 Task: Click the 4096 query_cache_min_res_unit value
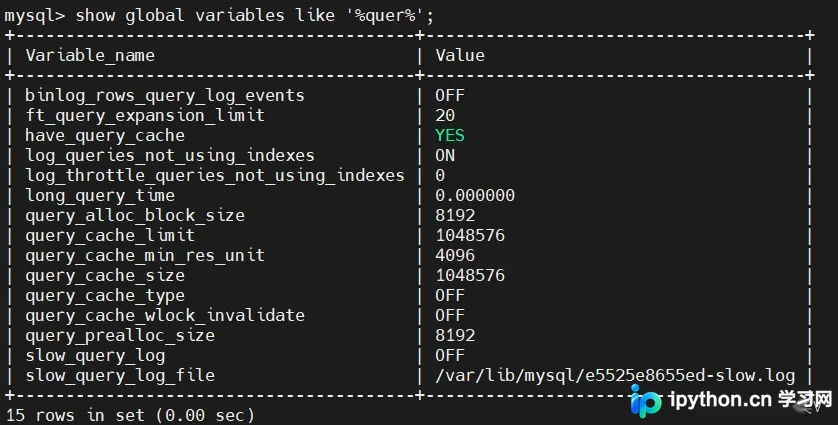tap(455, 256)
